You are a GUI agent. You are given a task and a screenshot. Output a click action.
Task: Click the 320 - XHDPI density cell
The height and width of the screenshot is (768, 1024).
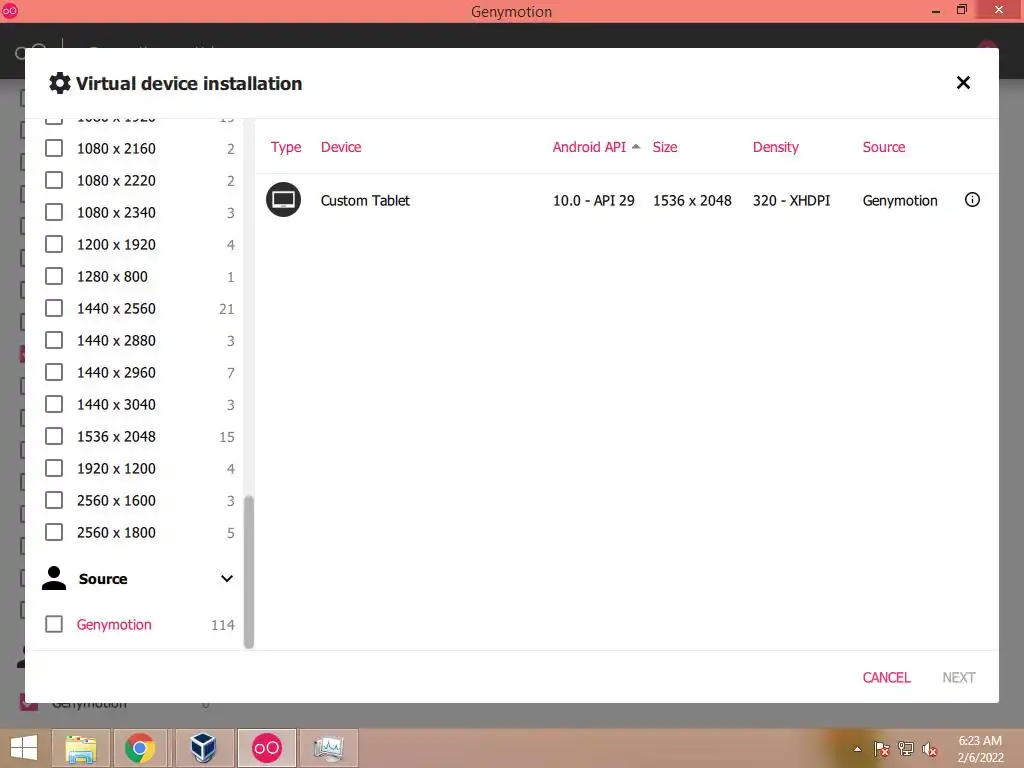click(x=792, y=200)
